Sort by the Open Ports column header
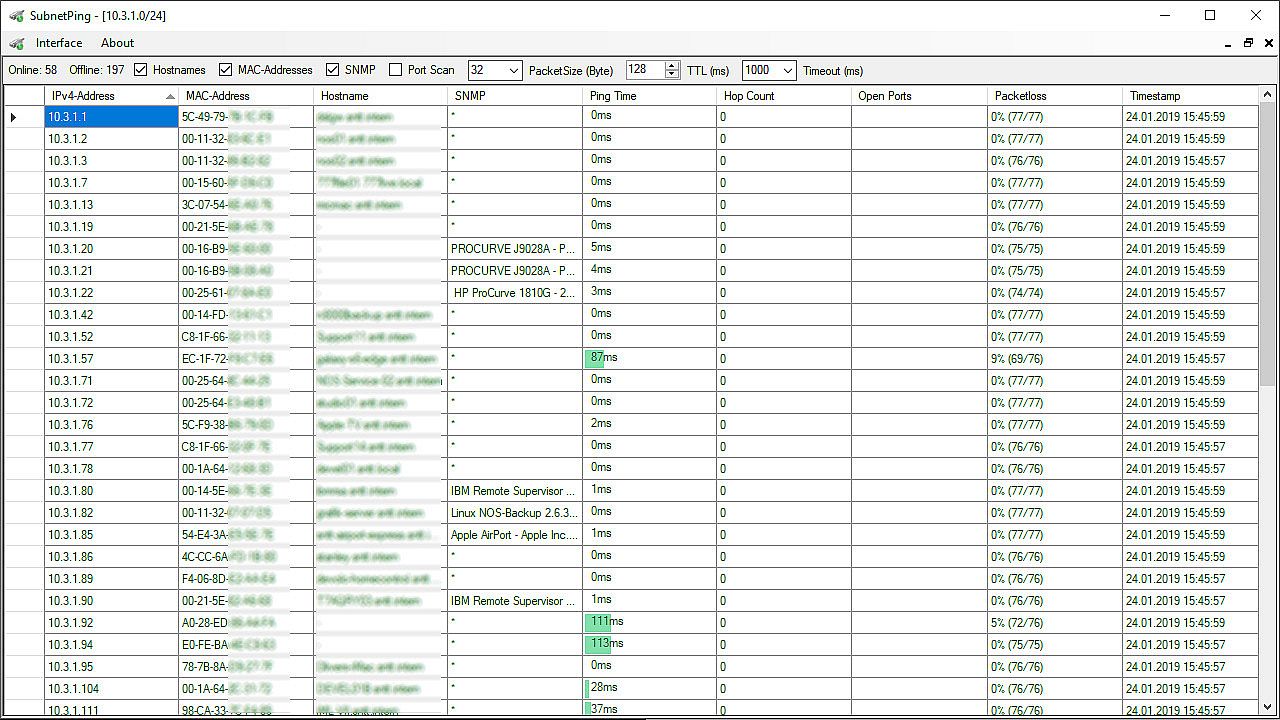This screenshot has width=1280, height=720. [x=919, y=96]
